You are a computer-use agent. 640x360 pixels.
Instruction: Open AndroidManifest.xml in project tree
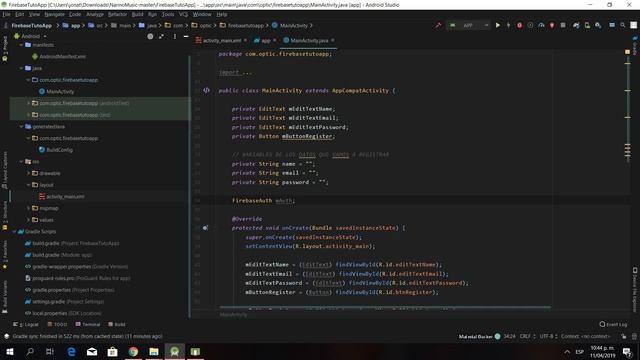[x=62, y=57]
